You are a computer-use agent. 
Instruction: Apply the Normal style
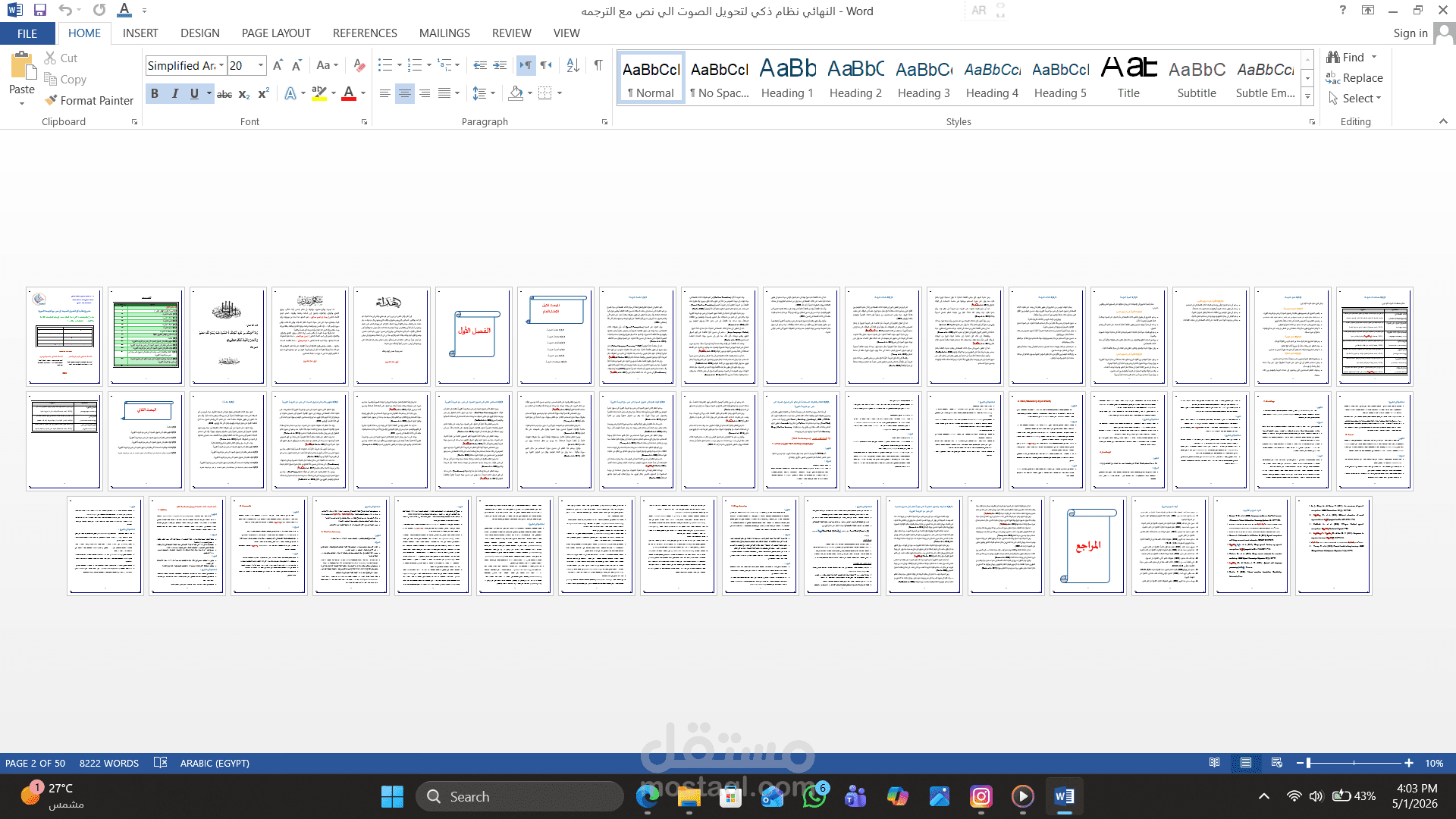coord(651,78)
